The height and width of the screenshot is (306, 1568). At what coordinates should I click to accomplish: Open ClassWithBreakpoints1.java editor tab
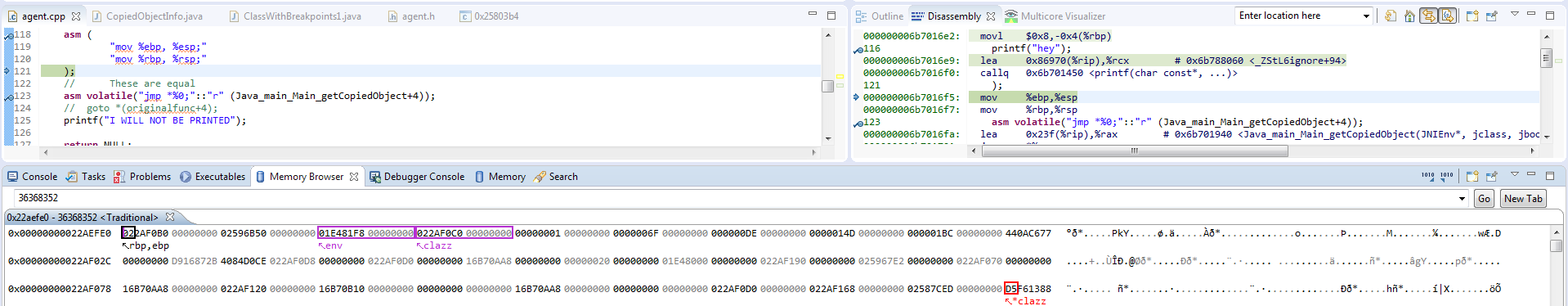pyautogui.click(x=295, y=16)
